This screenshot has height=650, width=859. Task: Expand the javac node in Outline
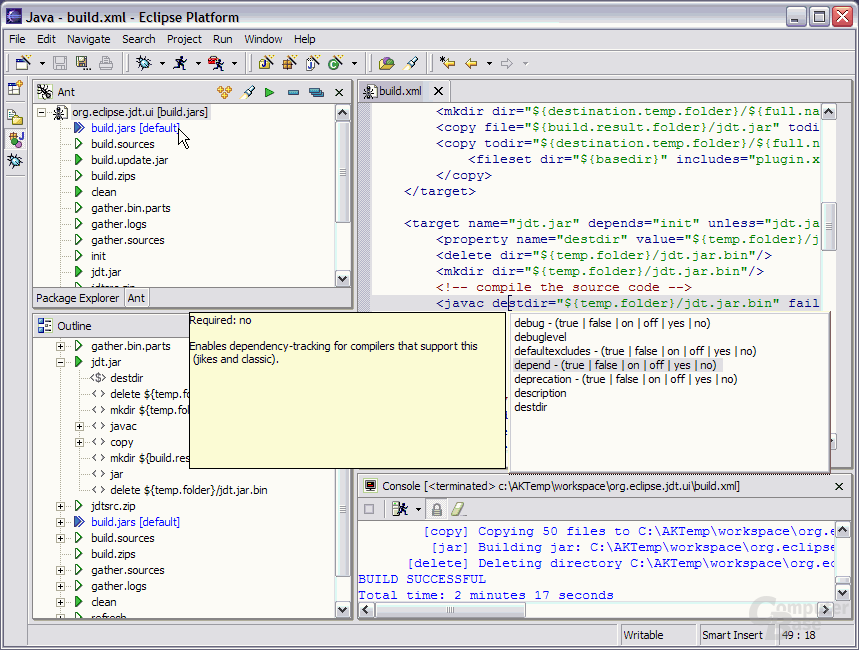(79, 426)
